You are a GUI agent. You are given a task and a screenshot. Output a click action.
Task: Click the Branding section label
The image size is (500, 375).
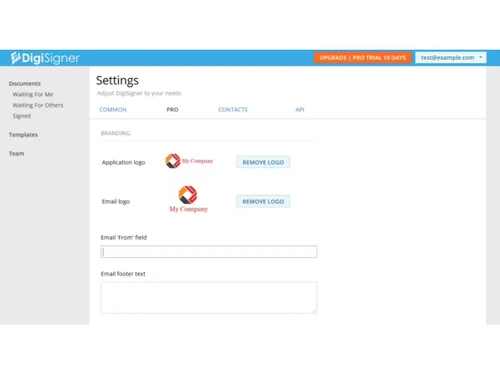click(116, 133)
